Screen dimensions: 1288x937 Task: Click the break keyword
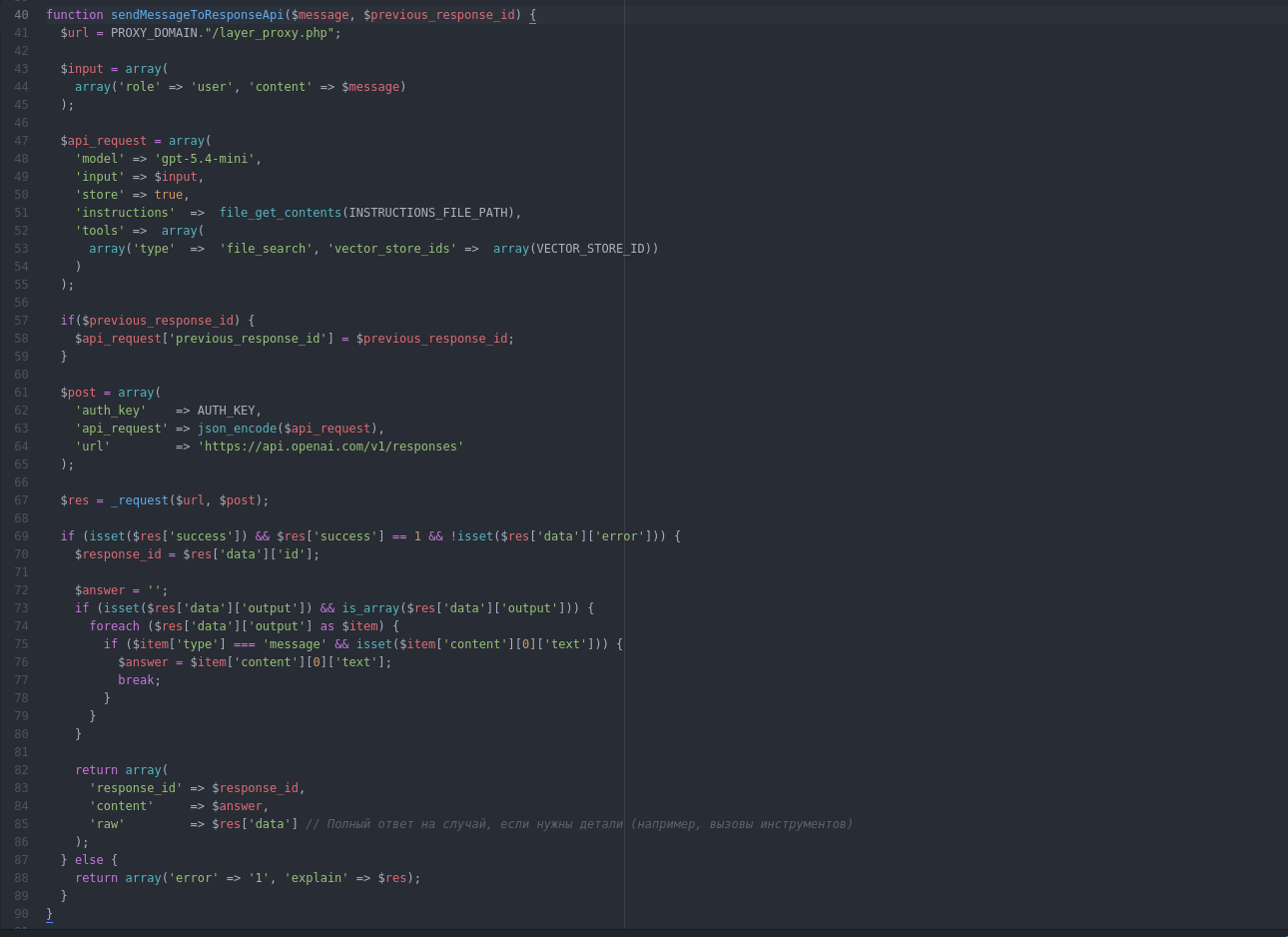[136, 680]
